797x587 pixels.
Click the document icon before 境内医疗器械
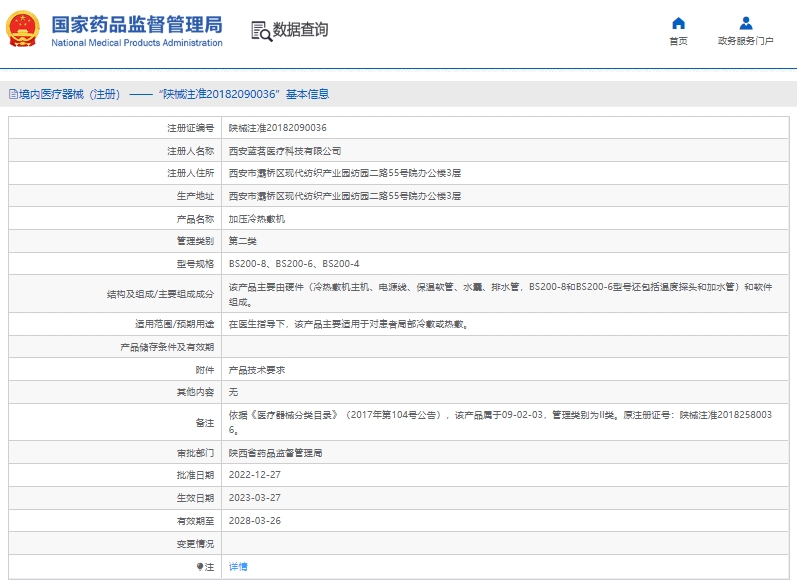tap(13, 94)
